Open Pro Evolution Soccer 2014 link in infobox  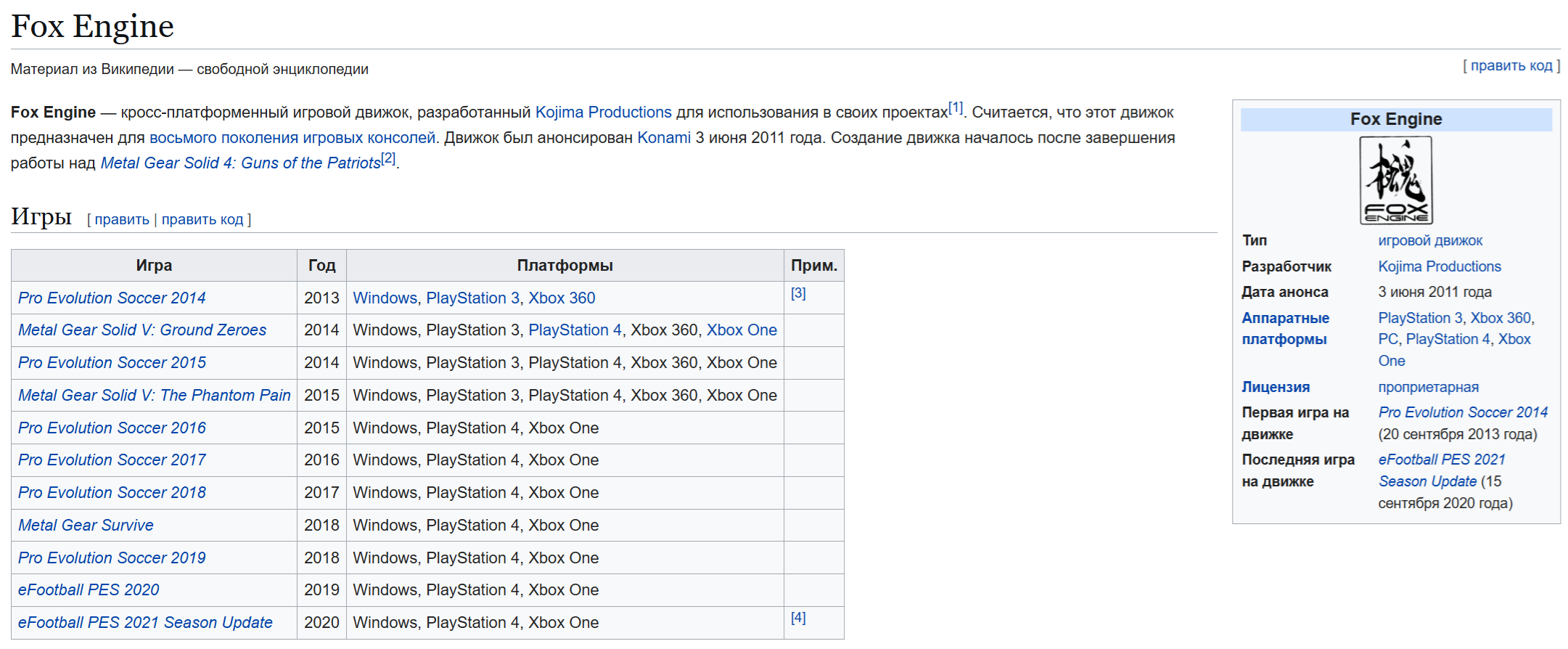point(1463,413)
